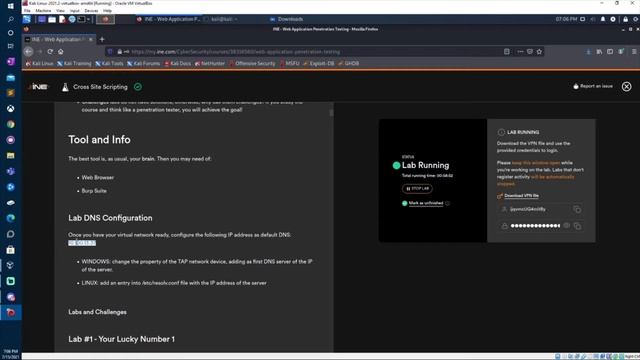Open Windows Start menu
The width and height of the screenshot is (640, 360).
pos(11,6)
